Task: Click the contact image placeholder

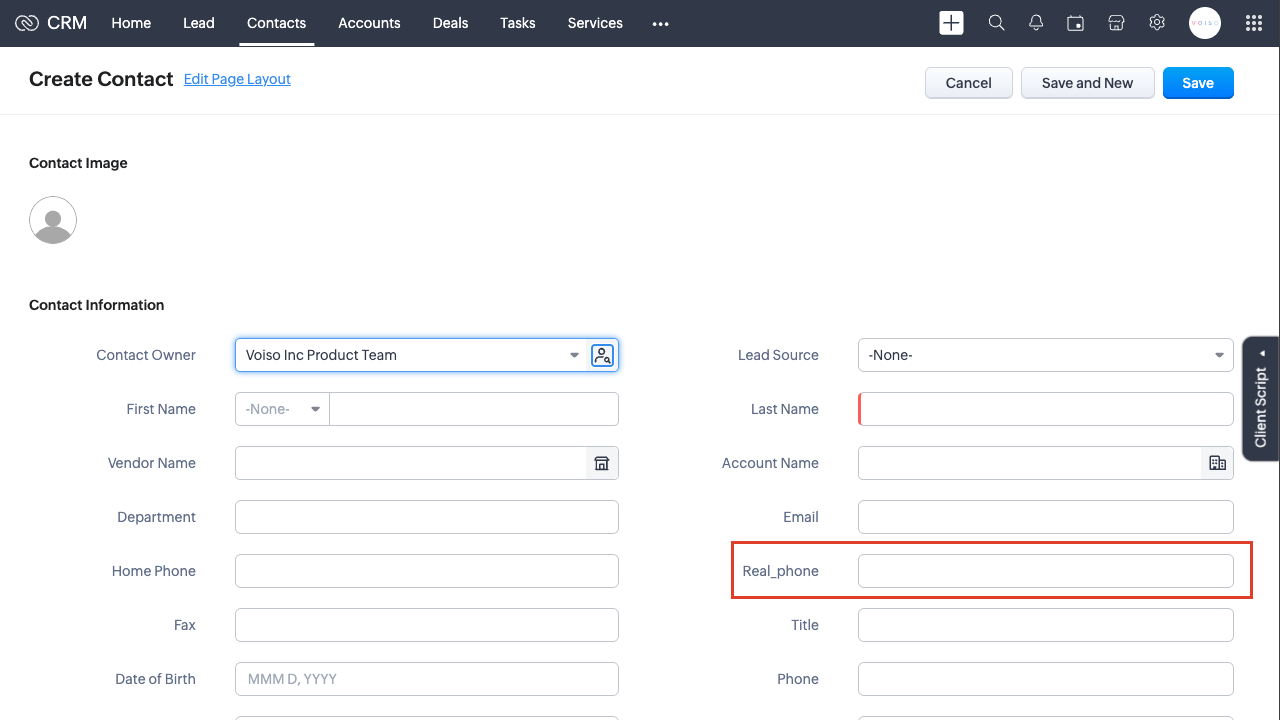Action: coord(52,219)
